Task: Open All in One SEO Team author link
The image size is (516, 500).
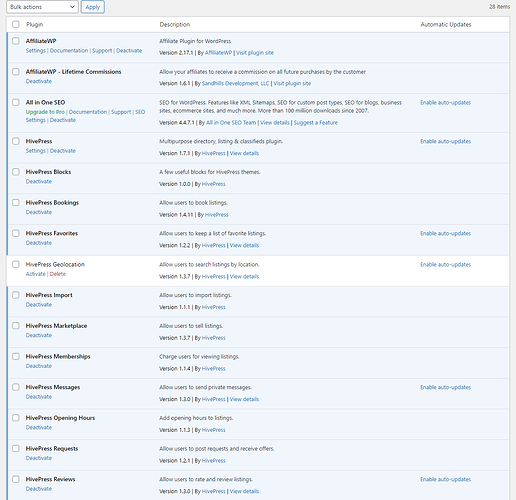Action: point(231,123)
